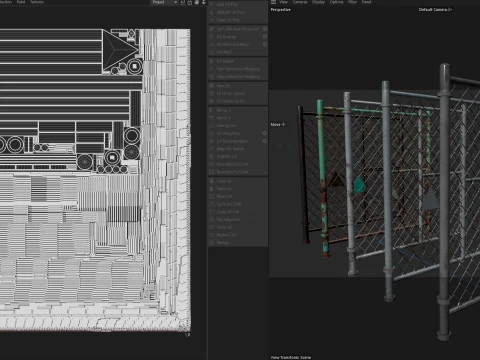Click hamburger menu icon in 3D viewport
Viewport: 480px width, 360px height.
coord(273,2)
